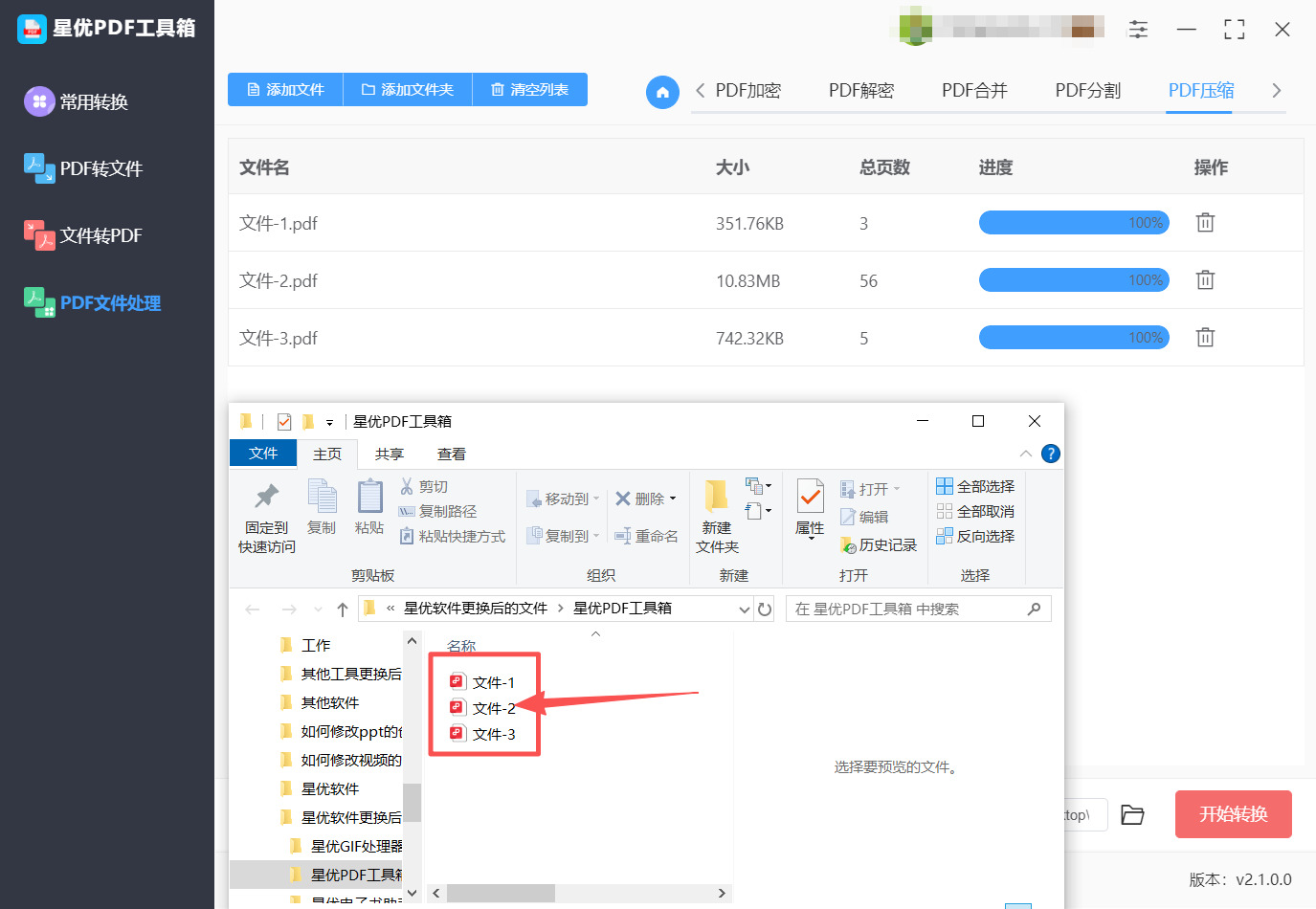
Task: Open Explorer help question mark icon
Action: click(1051, 454)
